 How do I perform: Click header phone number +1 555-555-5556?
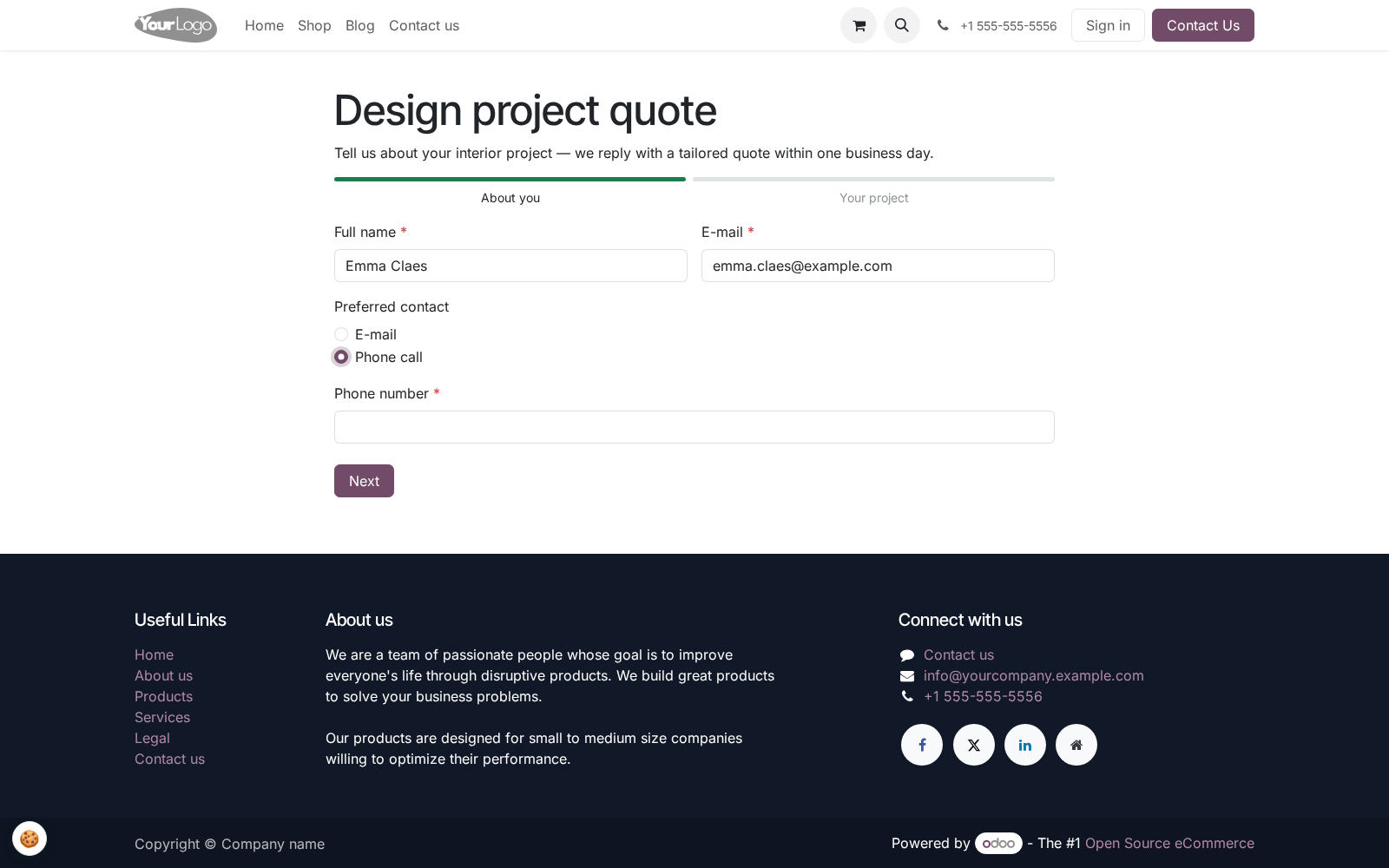[x=1008, y=26]
